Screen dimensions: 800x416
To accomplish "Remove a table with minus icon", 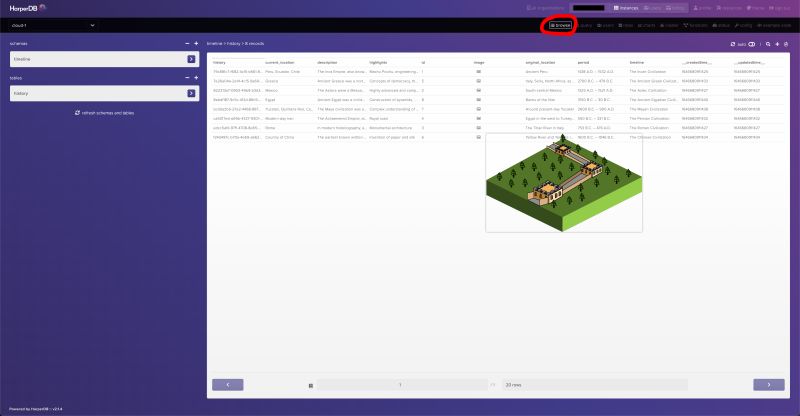I will (187, 78).
